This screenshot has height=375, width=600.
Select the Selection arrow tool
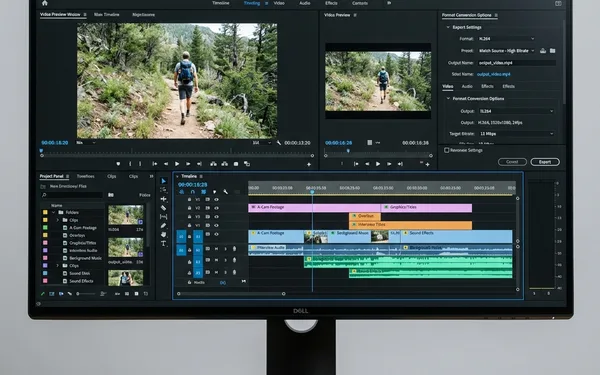coord(163,181)
